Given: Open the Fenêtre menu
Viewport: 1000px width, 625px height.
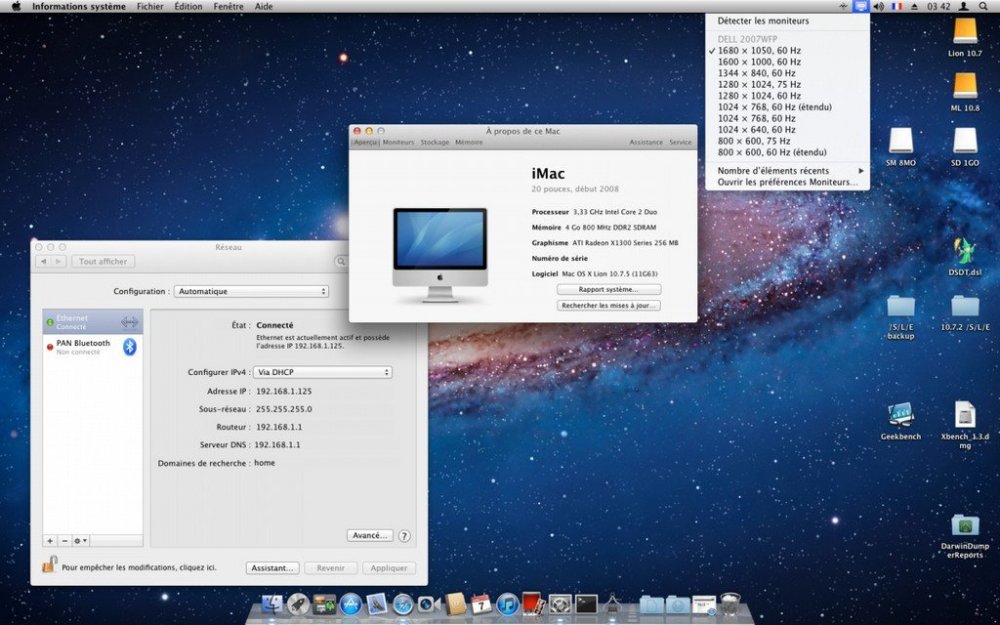Looking at the screenshot, I should 228,6.
